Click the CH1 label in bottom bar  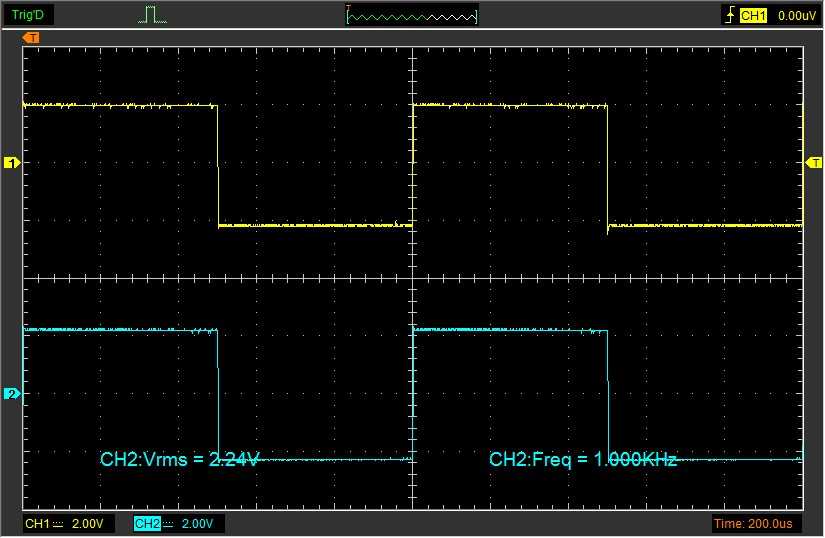37,524
